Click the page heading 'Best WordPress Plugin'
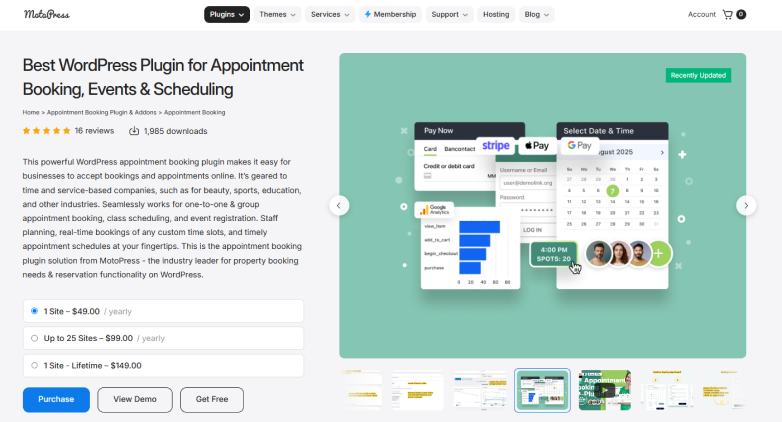Viewport: 782px width, 422px height. pyautogui.click(x=163, y=77)
